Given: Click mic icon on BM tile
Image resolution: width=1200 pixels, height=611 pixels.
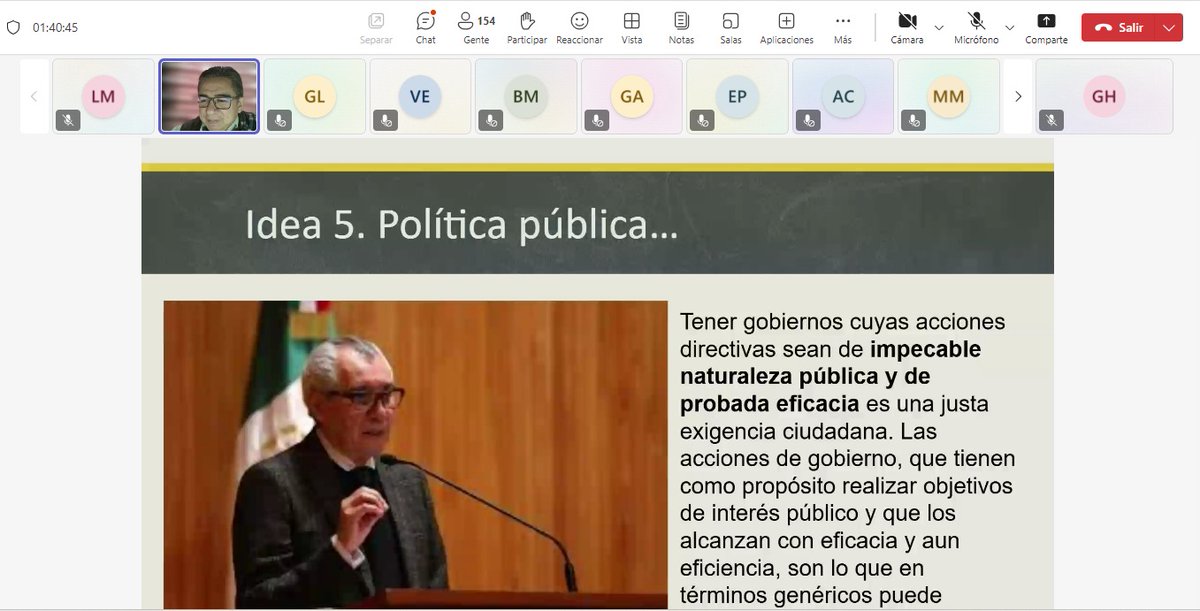Looking at the screenshot, I should 491,120.
